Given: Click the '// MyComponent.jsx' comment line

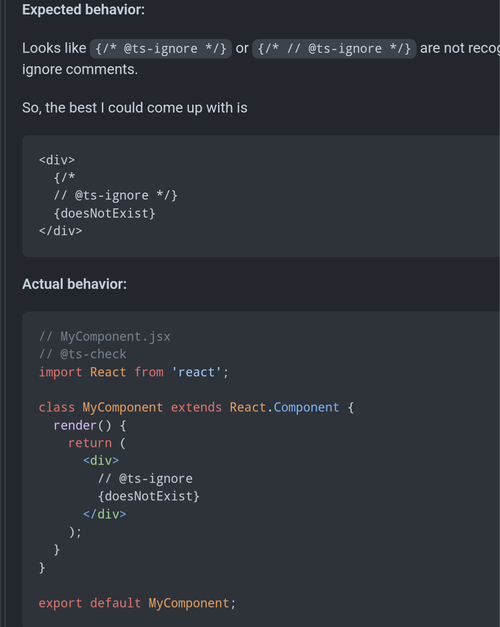Looking at the screenshot, I should [105, 337].
